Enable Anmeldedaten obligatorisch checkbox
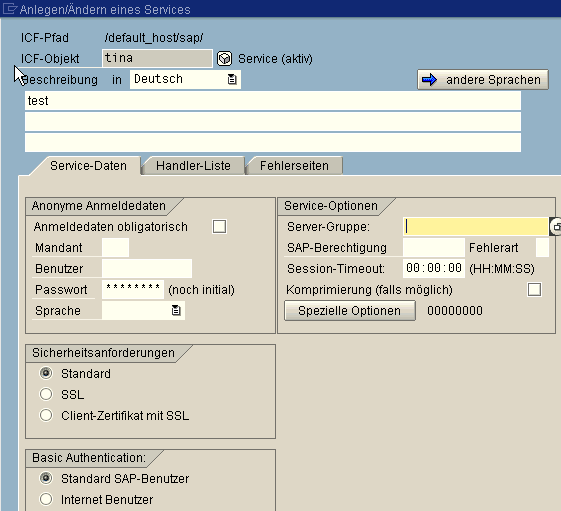The image size is (561, 511). pyautogui.click(x=219, y=227)
